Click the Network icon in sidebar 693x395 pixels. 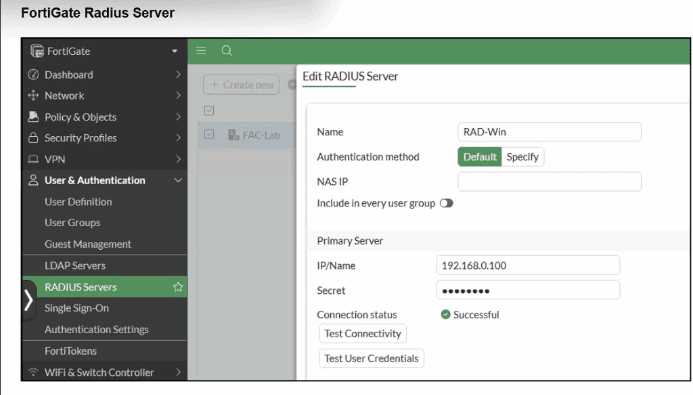pyautogui.click(x=33, y=95)
